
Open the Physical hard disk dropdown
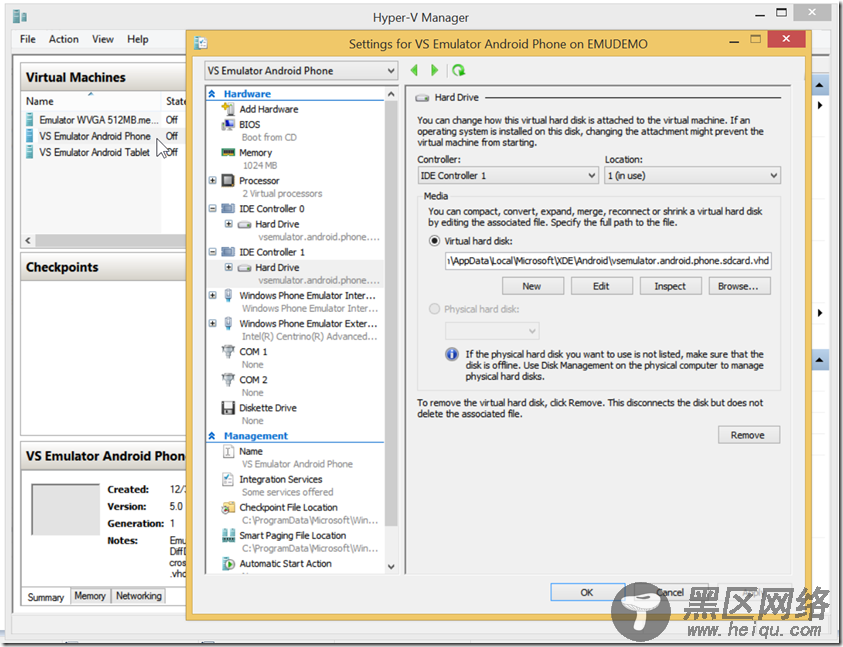coord(492,331)
